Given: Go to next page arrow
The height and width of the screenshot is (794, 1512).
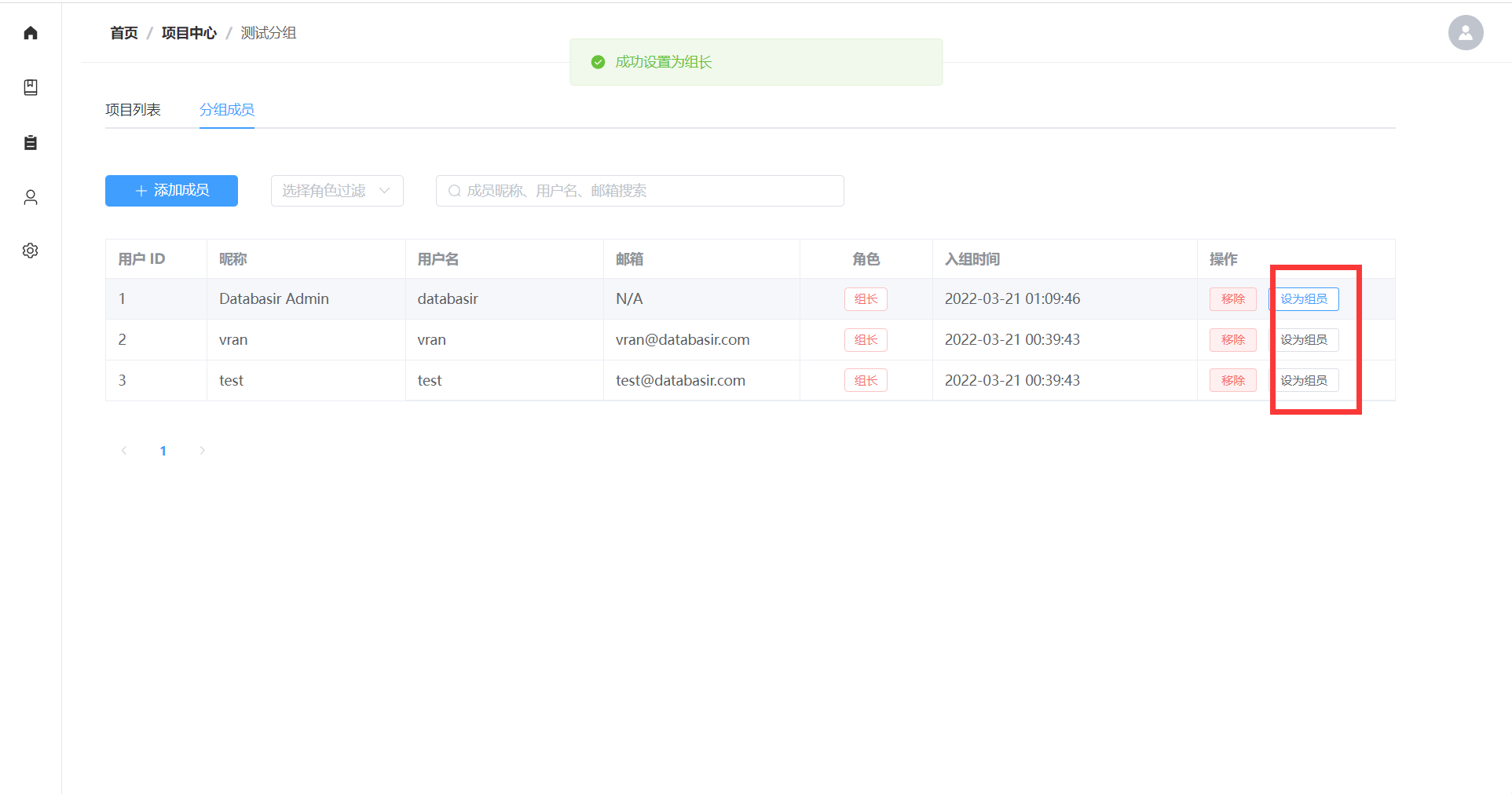Looking at the screenshot, I should 202,451.
